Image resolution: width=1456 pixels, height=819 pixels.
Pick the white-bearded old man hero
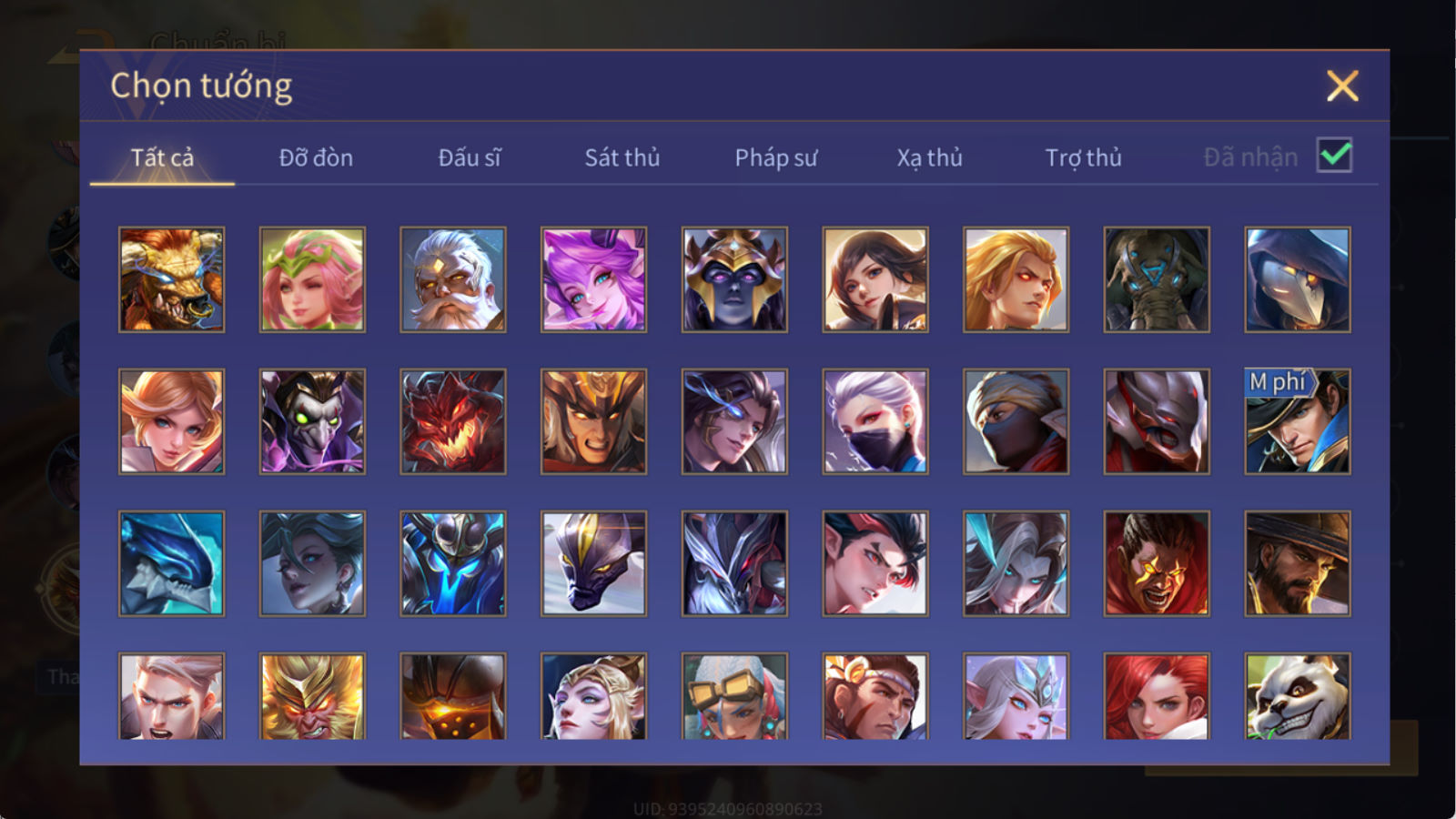tap(453, 279)
